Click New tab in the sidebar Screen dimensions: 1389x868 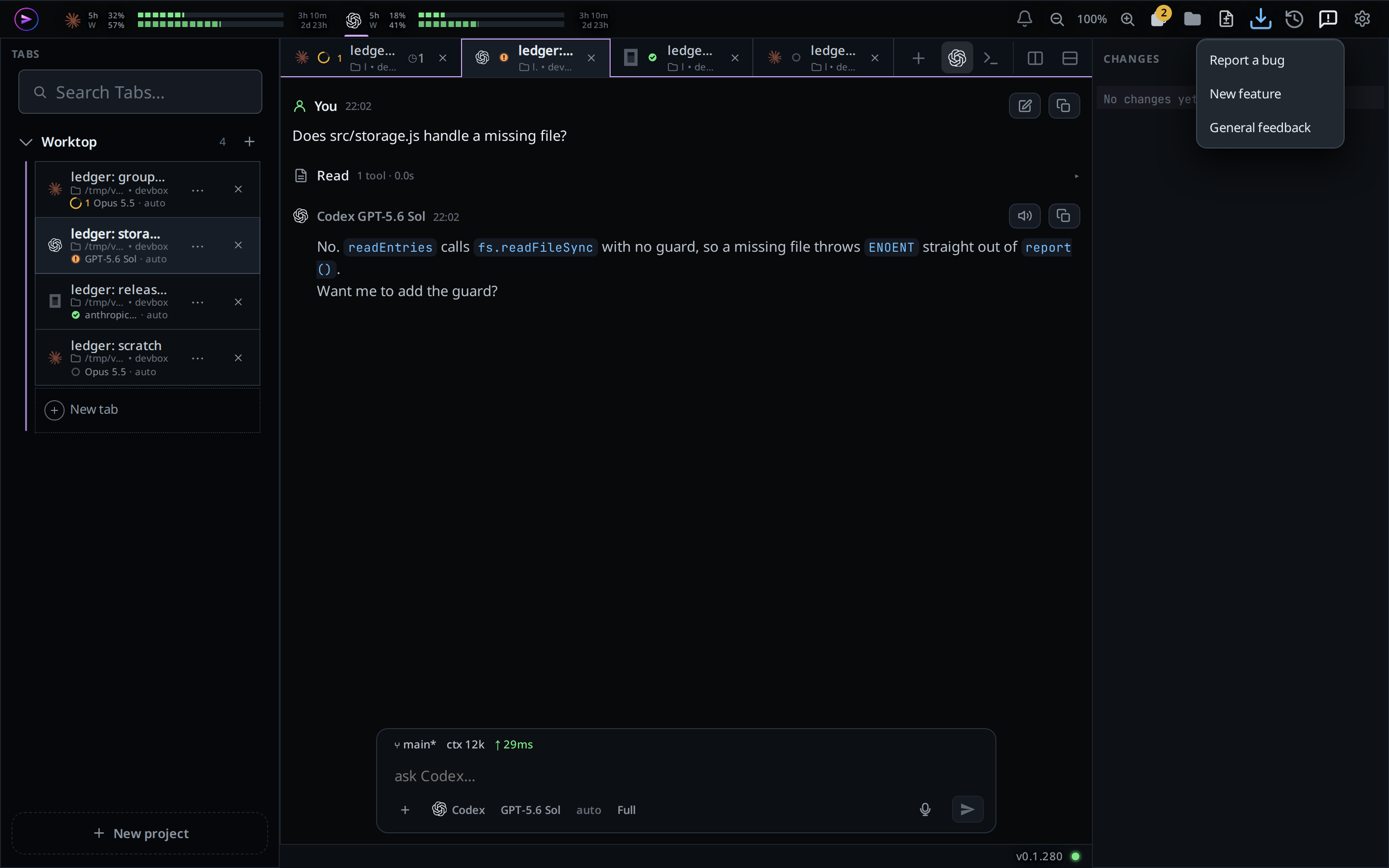(x=148, y=410)
